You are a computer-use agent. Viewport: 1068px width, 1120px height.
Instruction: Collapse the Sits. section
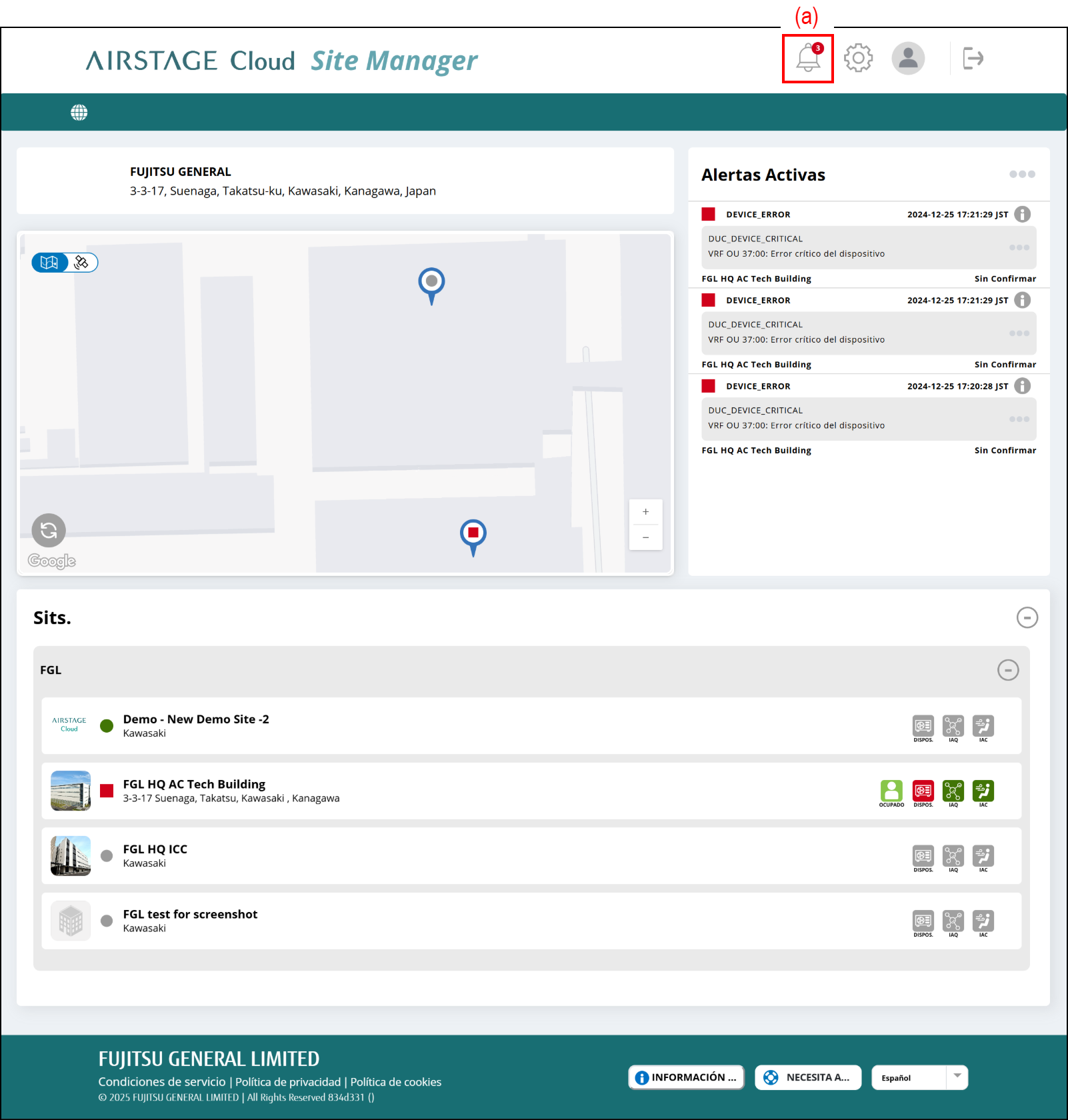(x=1027, y=618)
